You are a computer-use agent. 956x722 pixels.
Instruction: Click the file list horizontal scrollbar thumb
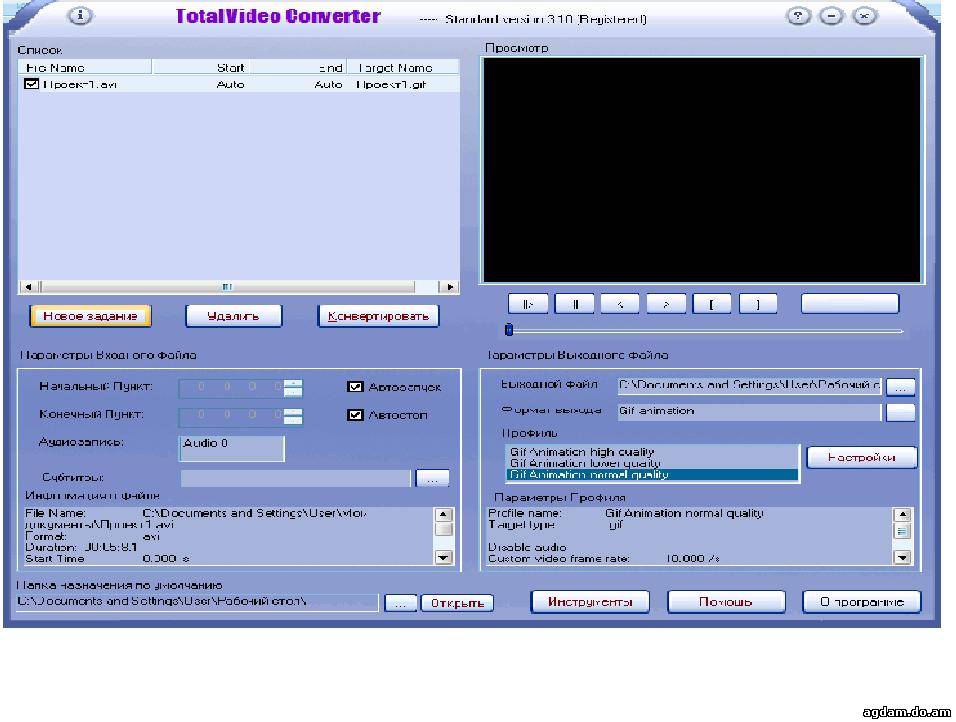[x=227, y=287]
